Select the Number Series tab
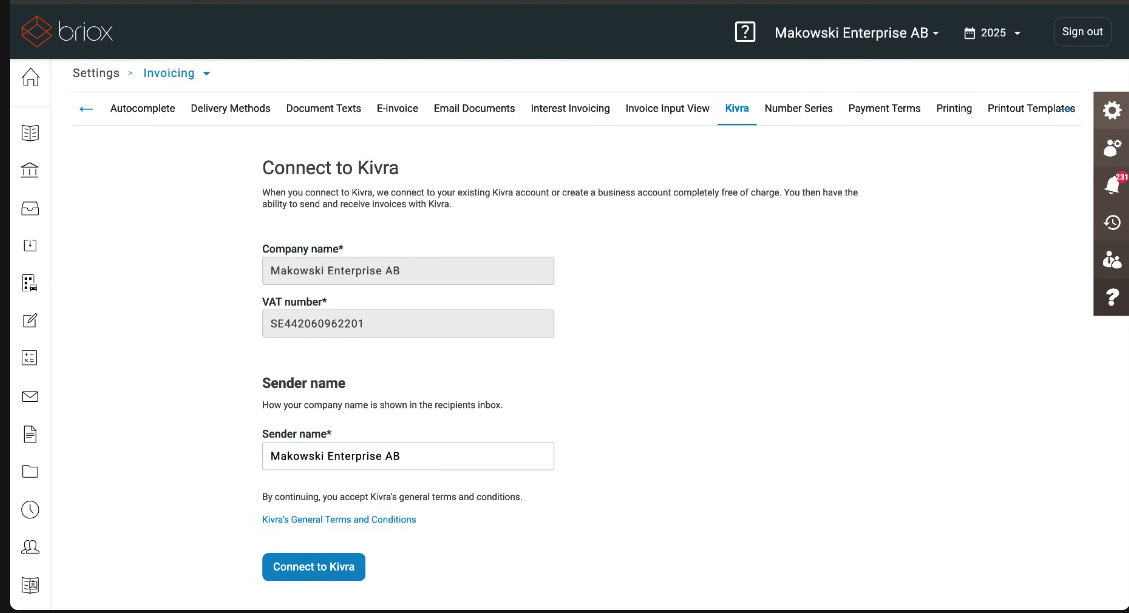The width and height of the screenshot is (1129, 613). click(x=798, y=108)
